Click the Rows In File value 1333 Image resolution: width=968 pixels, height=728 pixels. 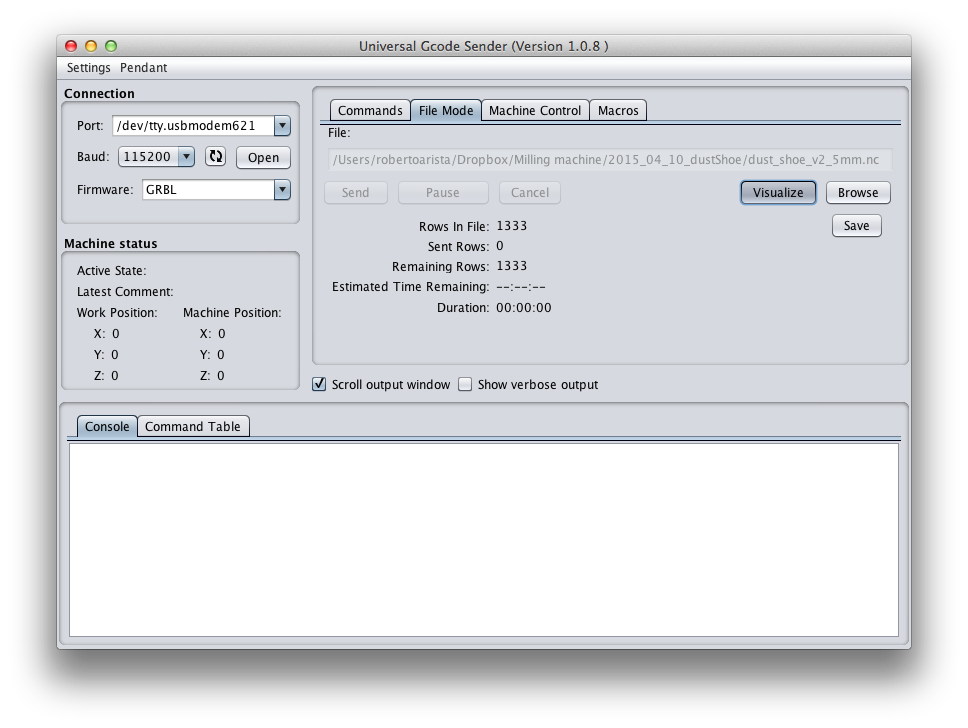[512, 226]
